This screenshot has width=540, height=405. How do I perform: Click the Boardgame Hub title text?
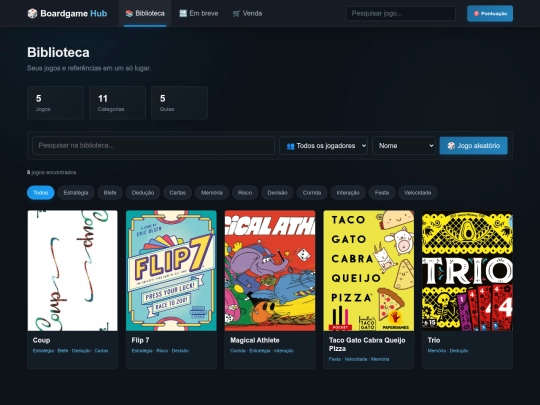74,13
